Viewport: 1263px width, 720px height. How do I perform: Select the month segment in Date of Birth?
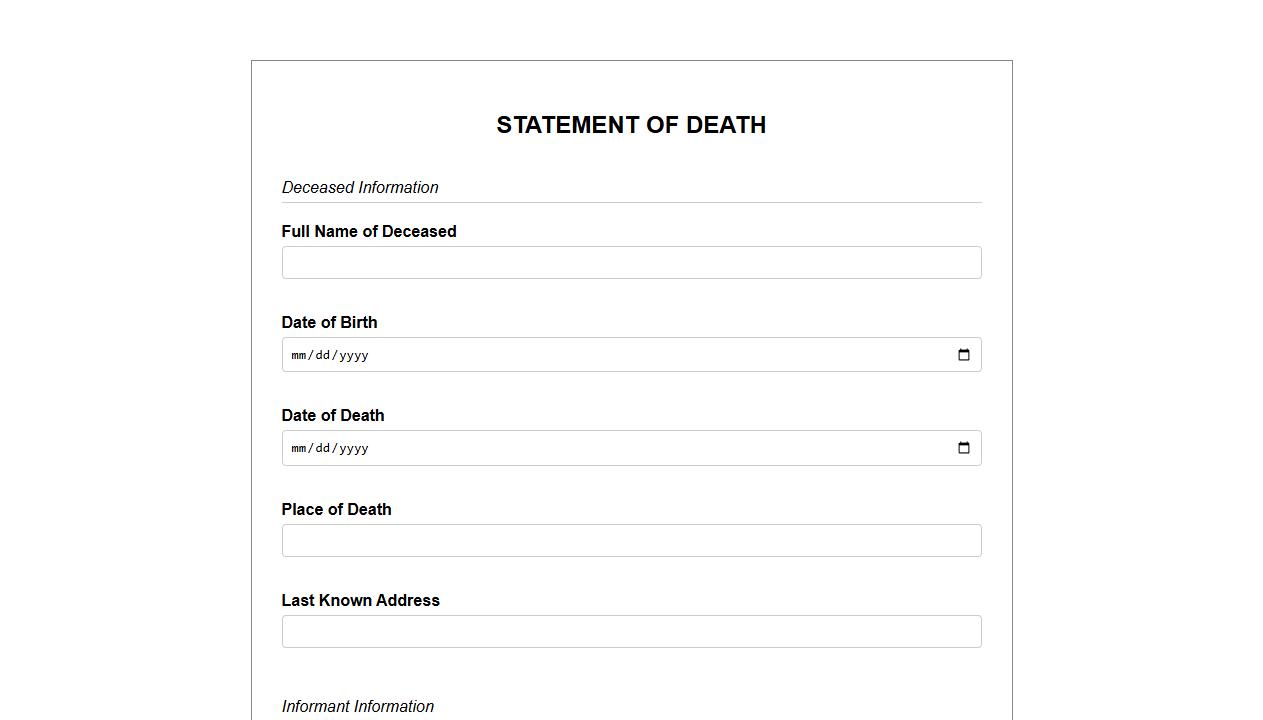tap(299, 355)
